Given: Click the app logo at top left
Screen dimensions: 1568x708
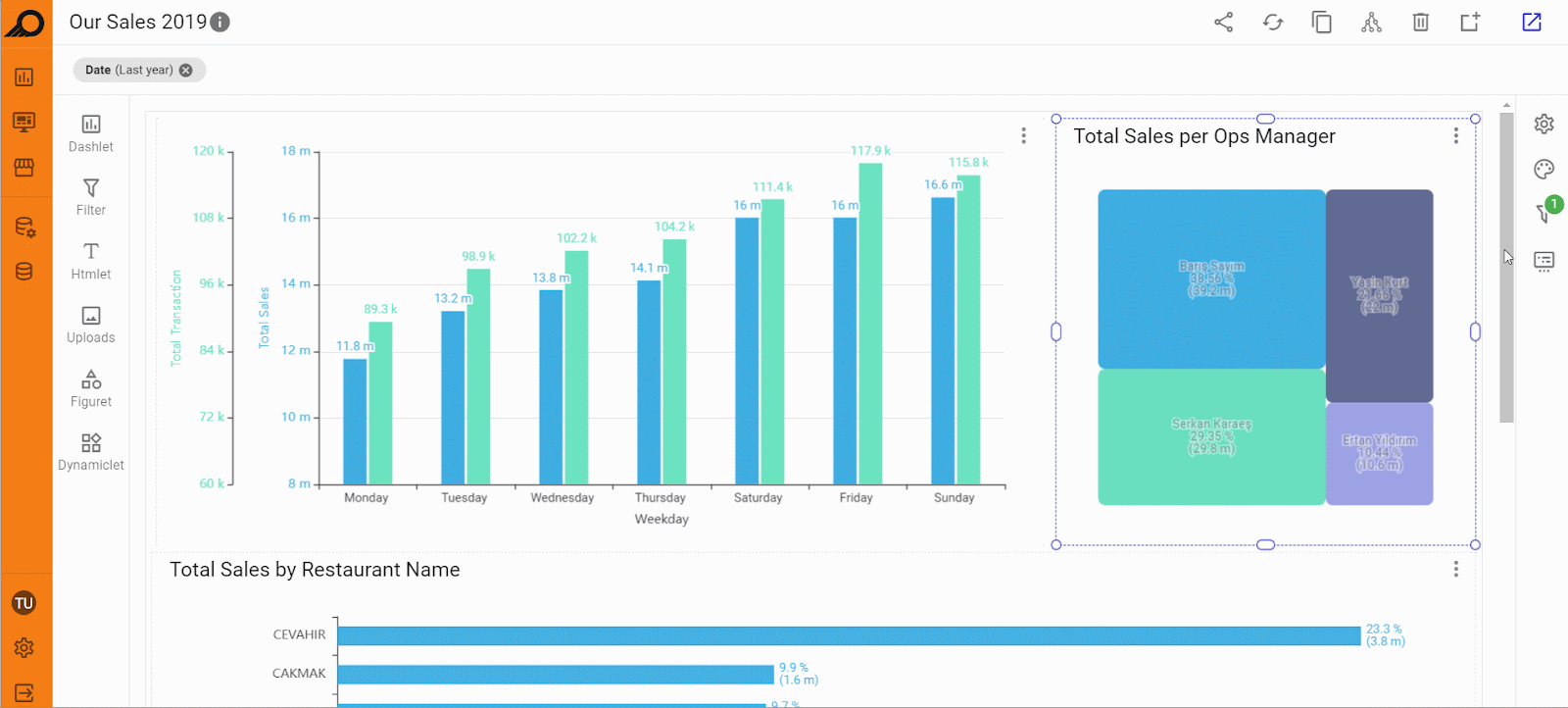Looking at the screenshot, I should coord(25,23).
